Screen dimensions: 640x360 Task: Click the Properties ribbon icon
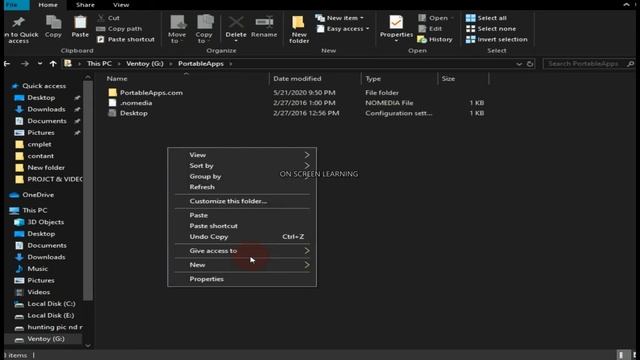click(x=396, y=29)
